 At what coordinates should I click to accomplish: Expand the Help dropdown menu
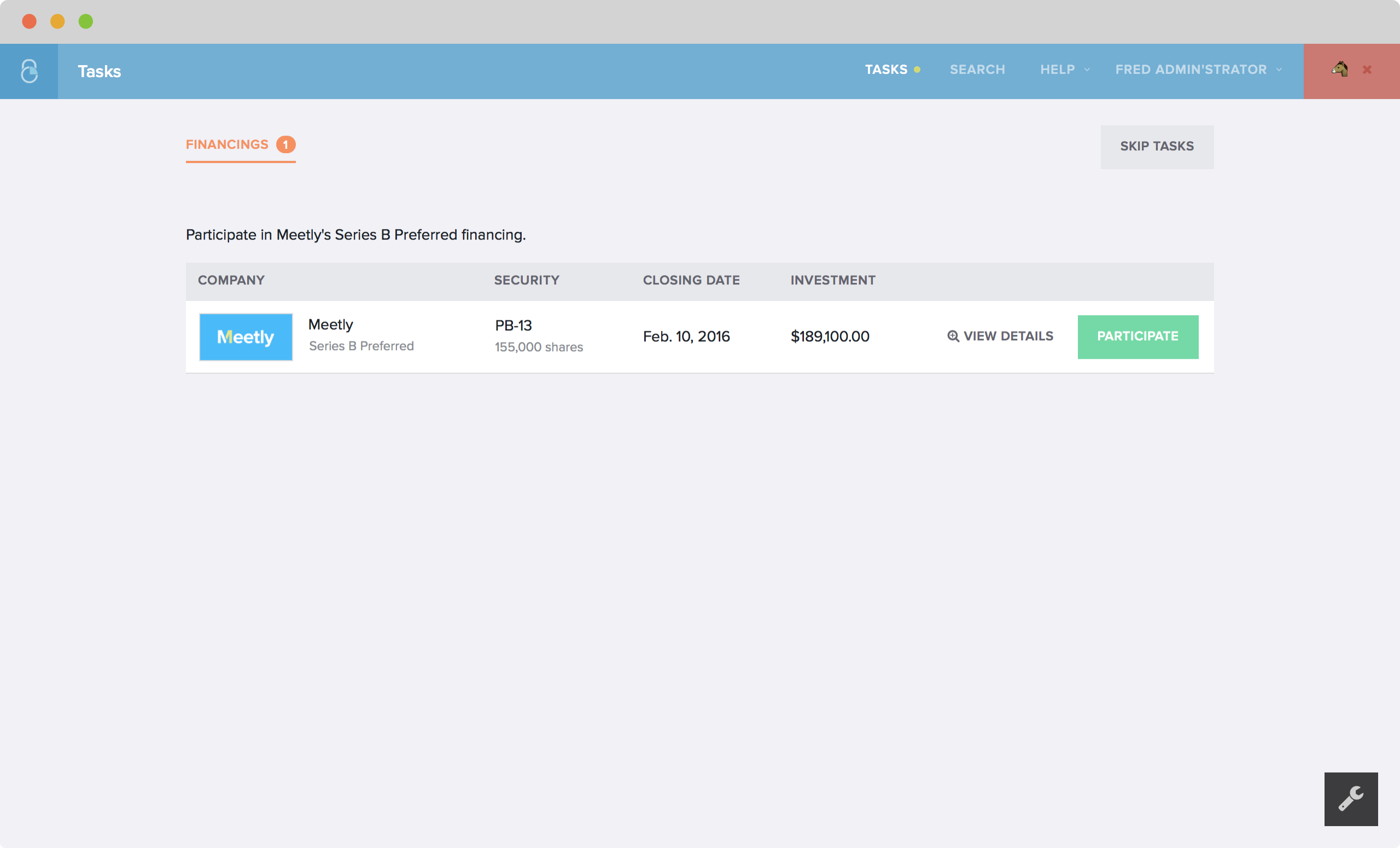(x=1058, y=70)
